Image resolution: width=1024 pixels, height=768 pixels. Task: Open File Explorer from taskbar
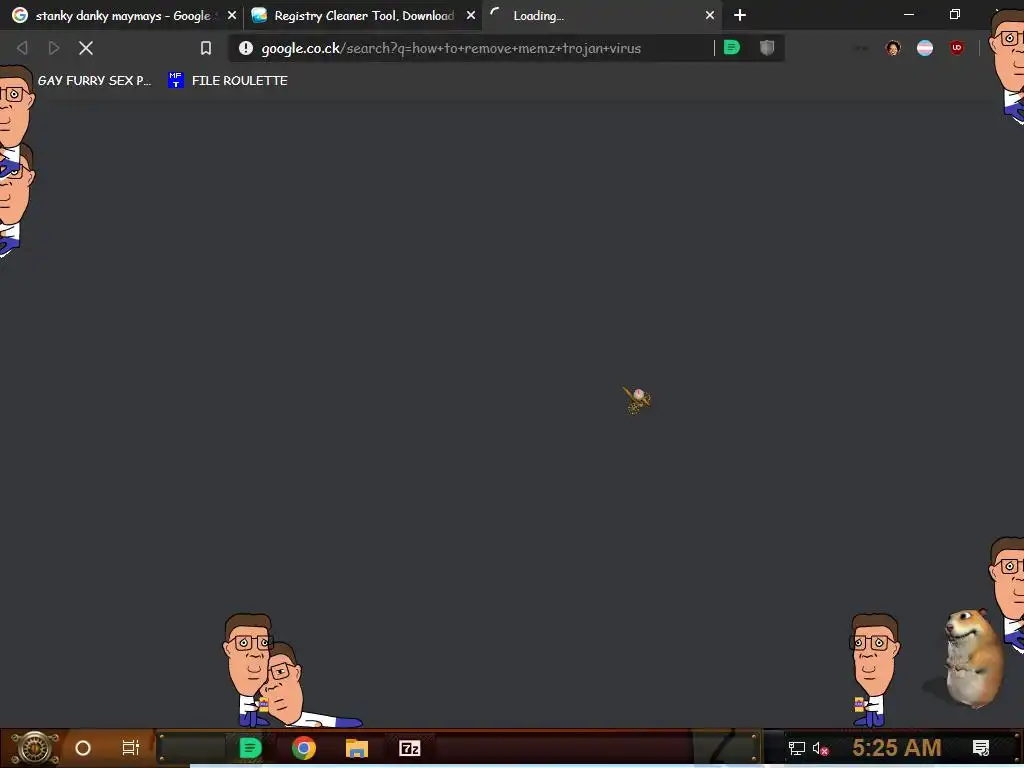pyautogui.click(x=357, y=748)
